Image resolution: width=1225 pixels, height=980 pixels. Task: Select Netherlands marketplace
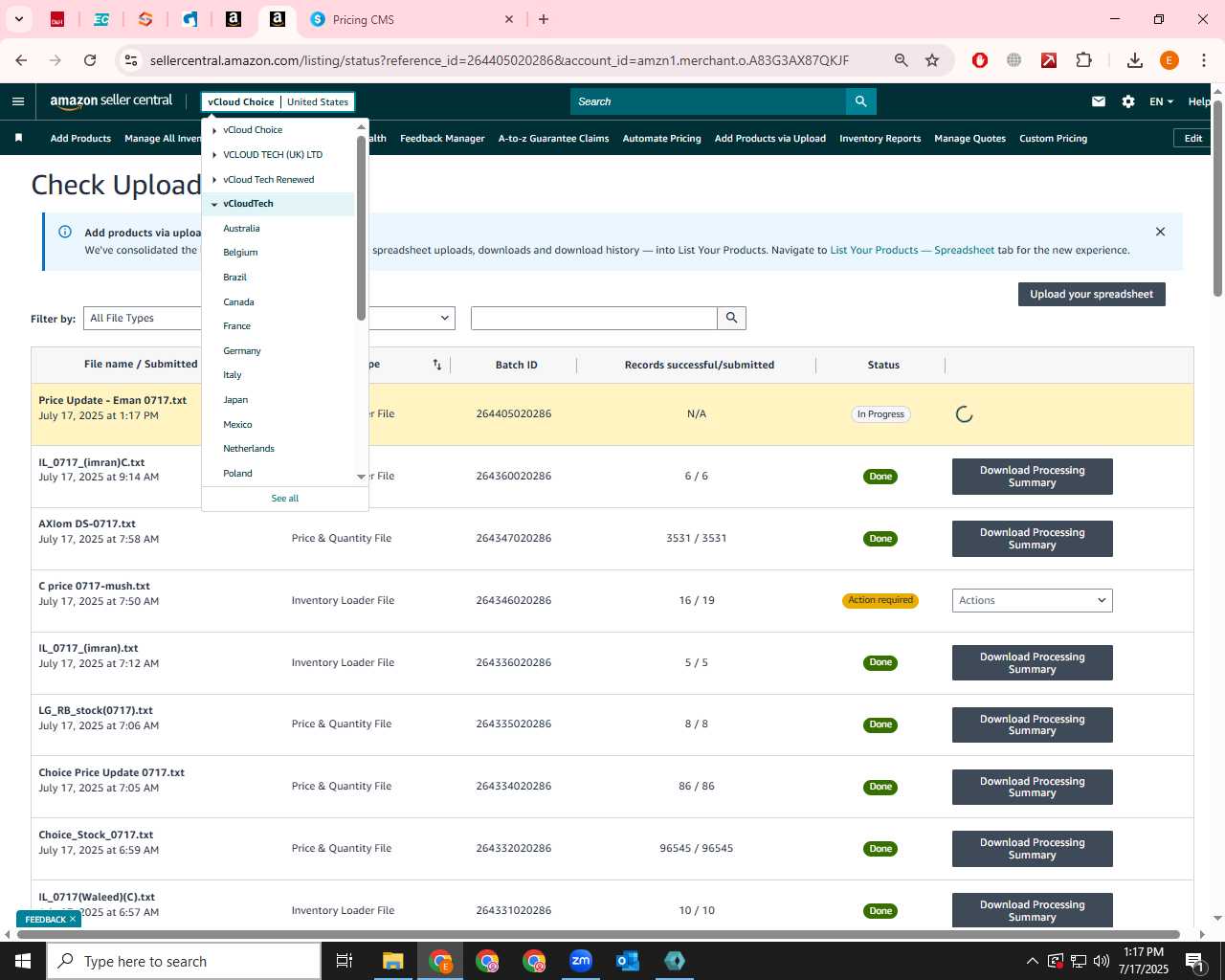(x=249, y=449)
